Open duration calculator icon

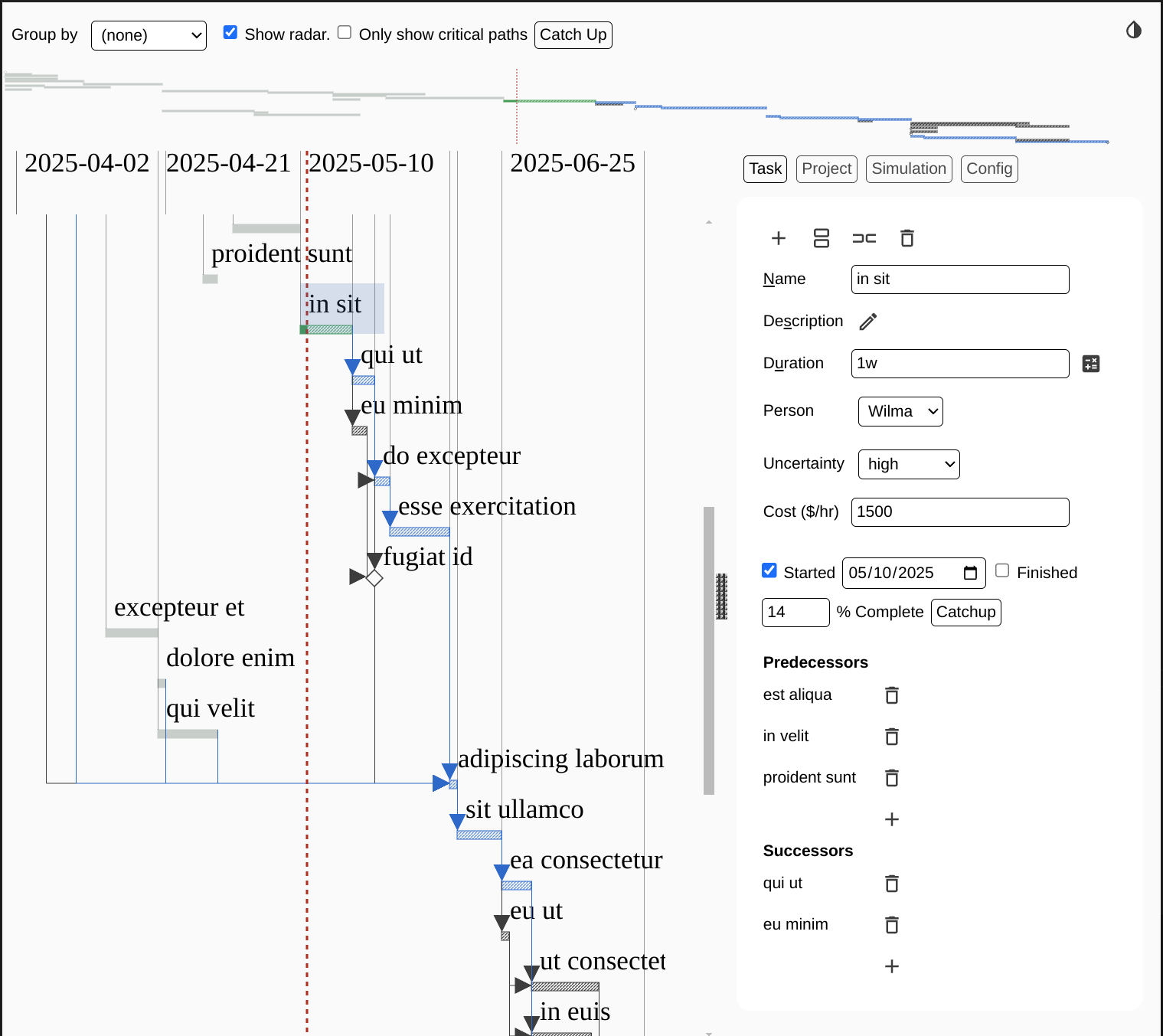[1091, 364]
